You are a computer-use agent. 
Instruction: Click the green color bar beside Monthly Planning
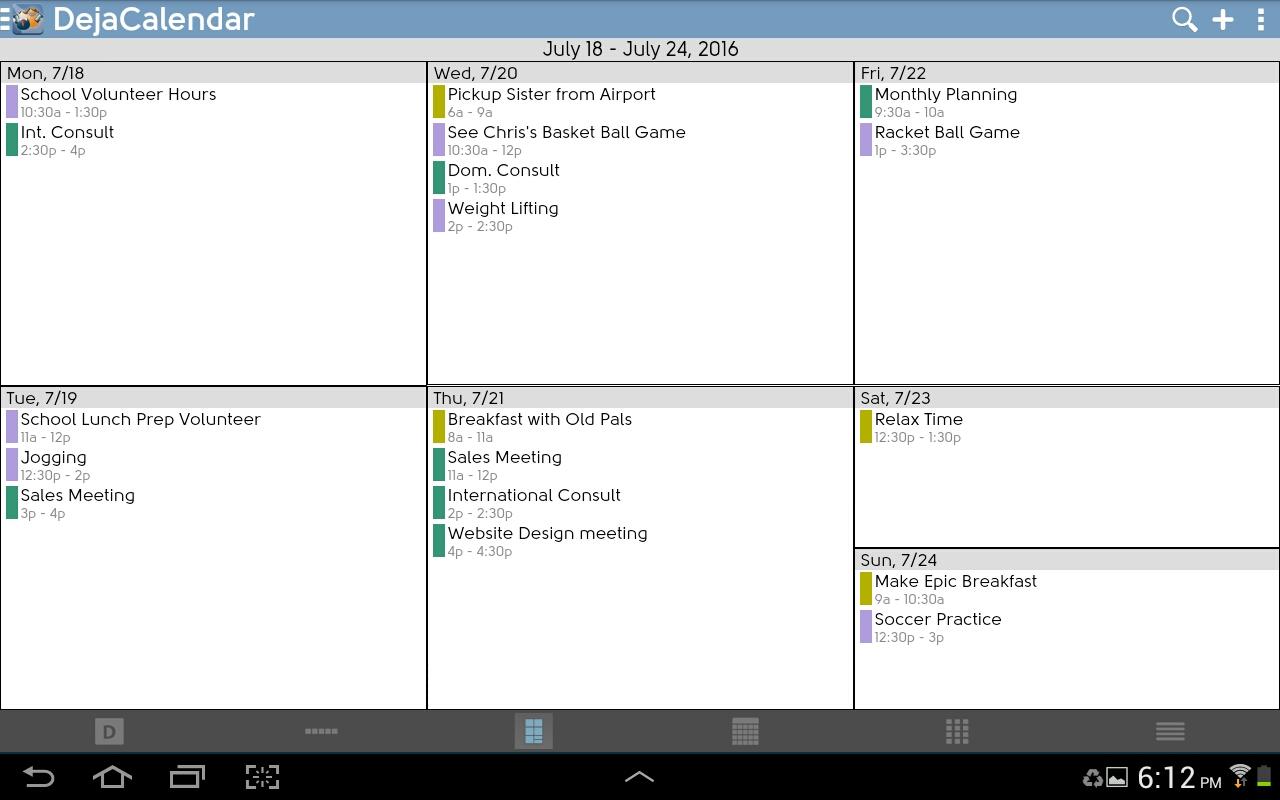click(x=864, y=101)
